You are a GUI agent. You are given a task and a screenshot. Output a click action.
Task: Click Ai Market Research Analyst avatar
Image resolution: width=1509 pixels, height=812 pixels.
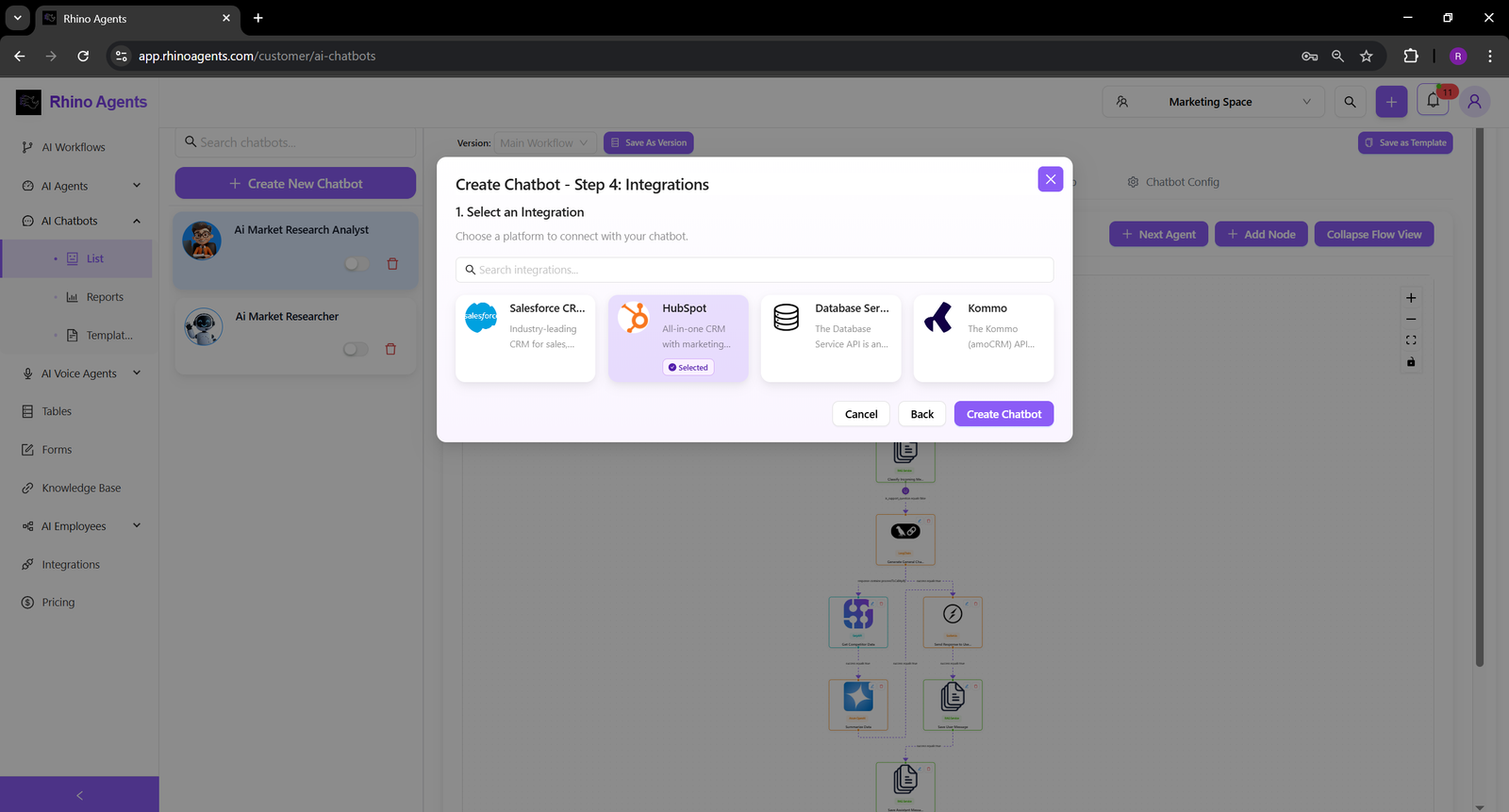[x=202, y=240]
